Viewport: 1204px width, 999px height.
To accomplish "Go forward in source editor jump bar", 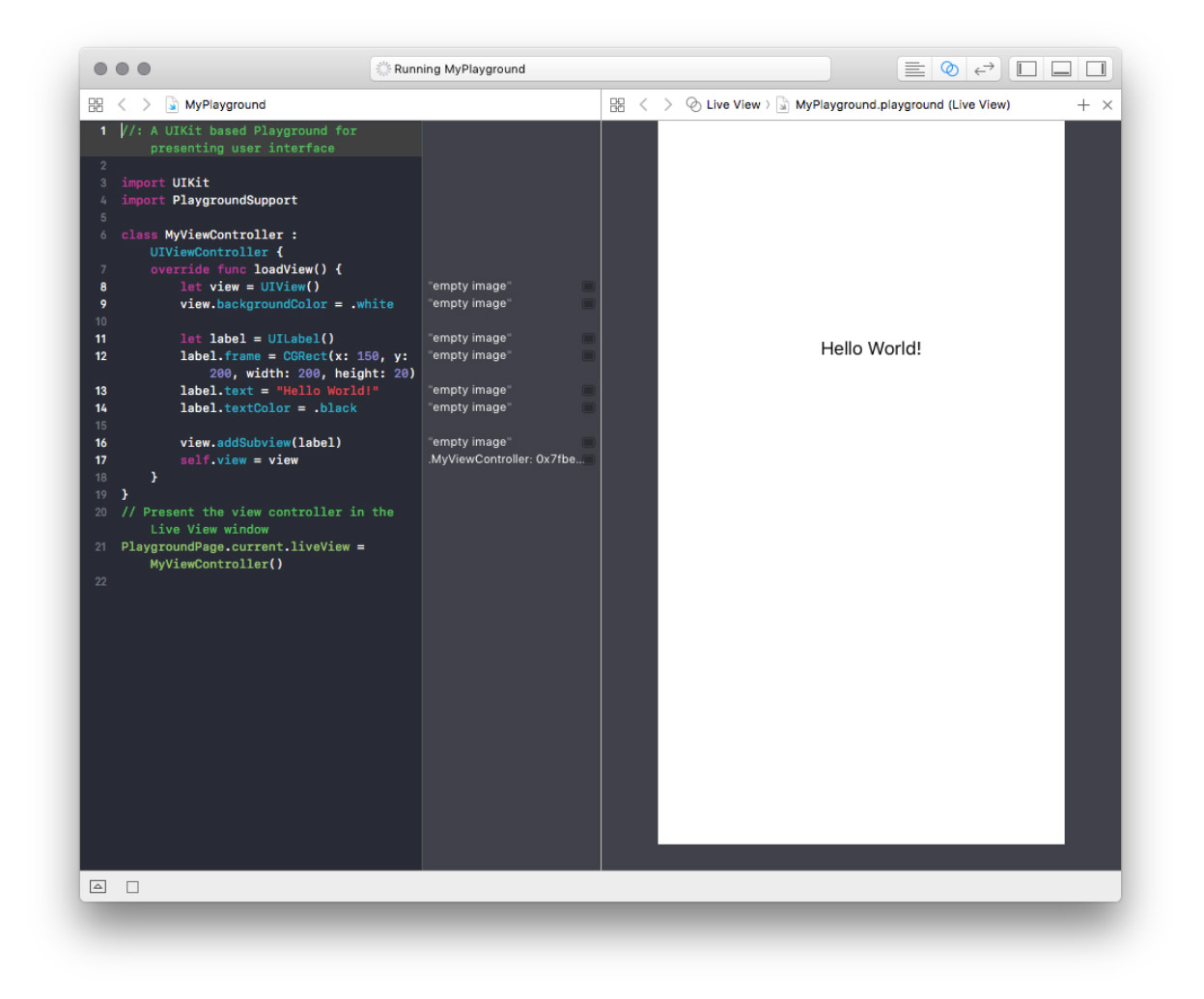I will click(147, 105).
